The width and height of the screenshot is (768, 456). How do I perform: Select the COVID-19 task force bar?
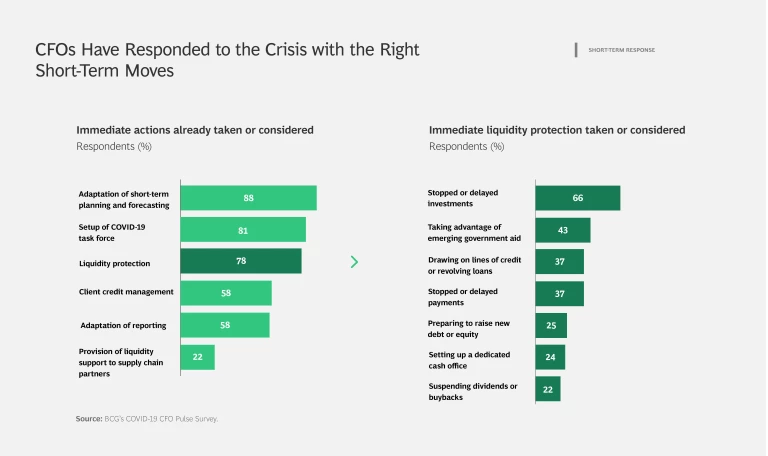pyautogui.click(x=243, y=230)
